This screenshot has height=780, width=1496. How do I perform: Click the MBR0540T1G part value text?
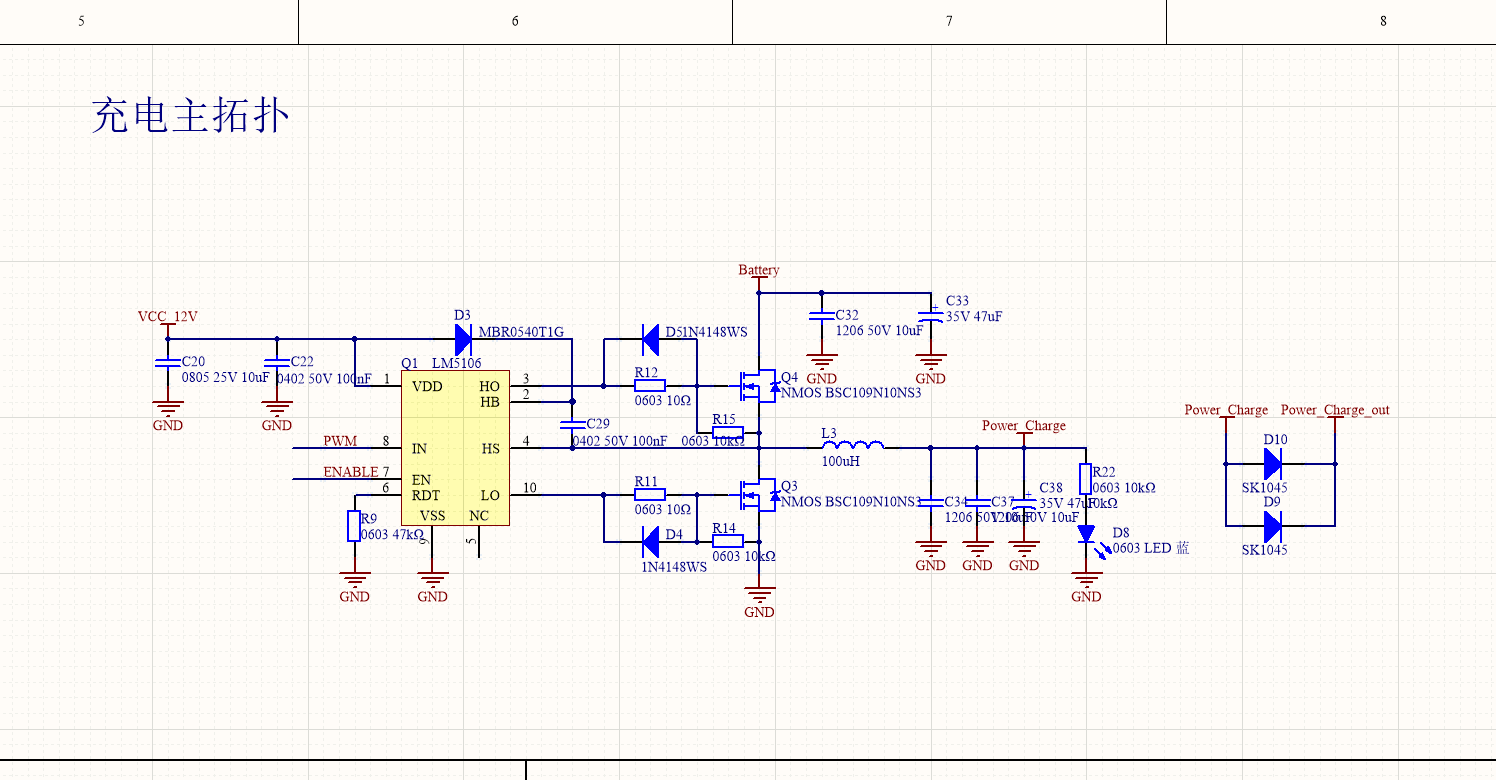click(x=521, y=332)
